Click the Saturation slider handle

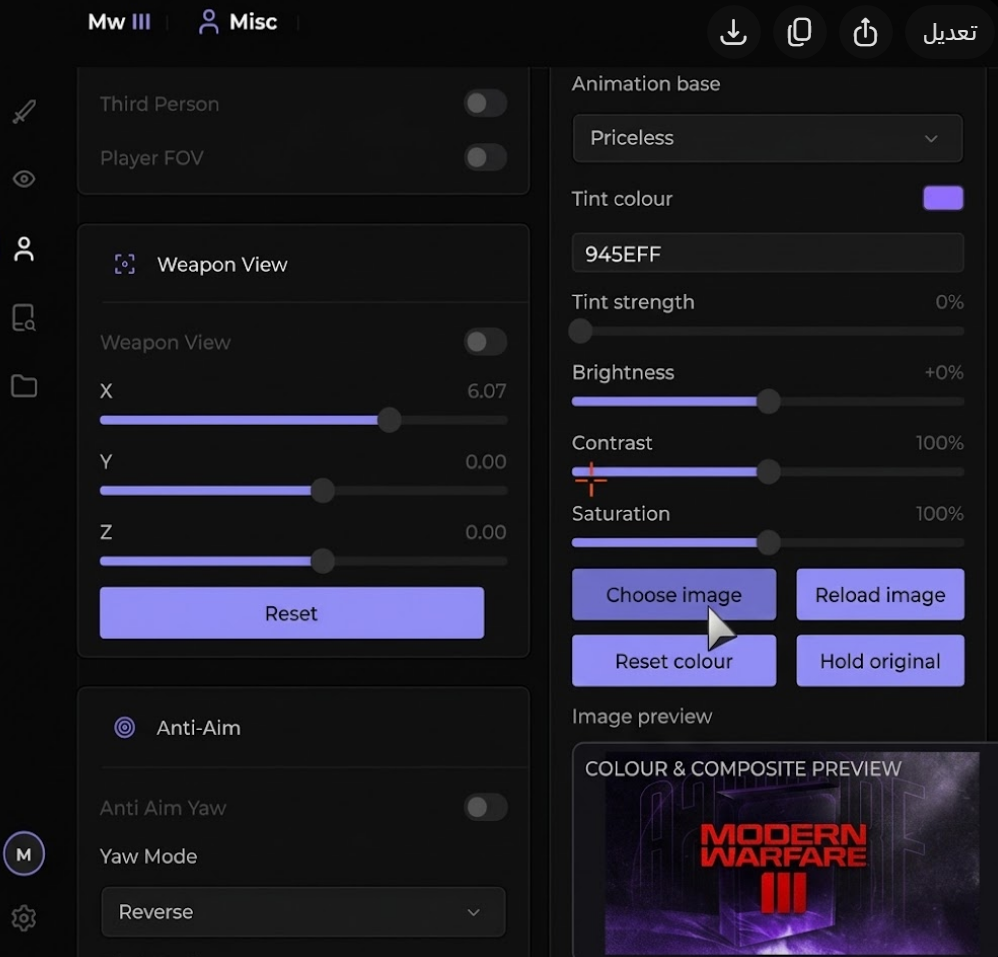[x=769, y=543]
